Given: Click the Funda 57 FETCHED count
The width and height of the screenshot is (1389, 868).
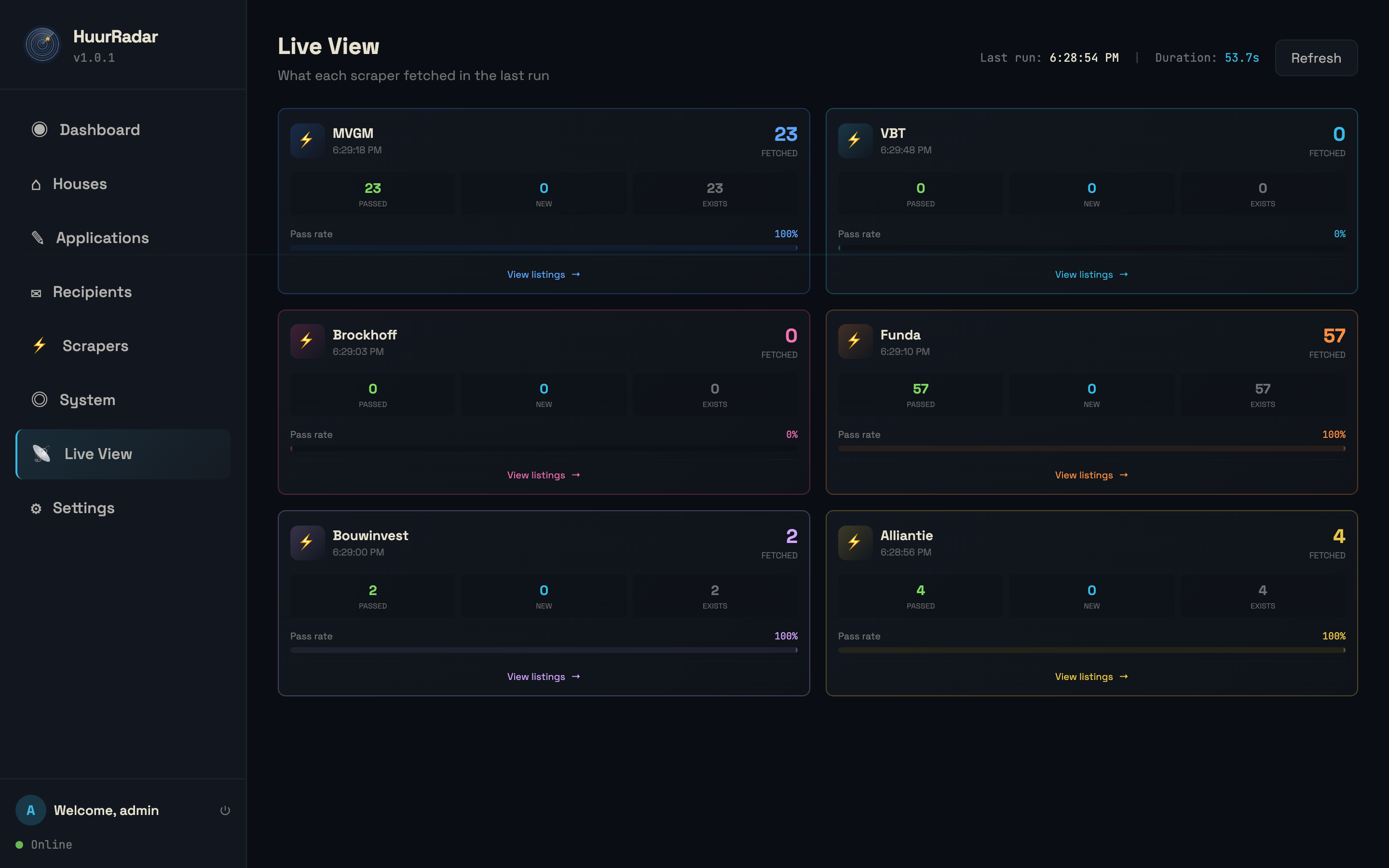Looking at the screenshot, I should [1334, 336].
